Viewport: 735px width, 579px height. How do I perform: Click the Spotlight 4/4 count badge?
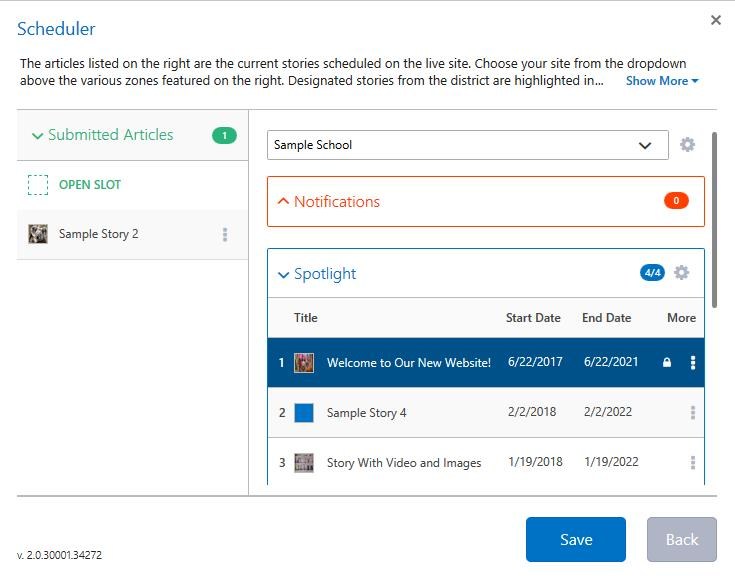click(x=652, y=273)
